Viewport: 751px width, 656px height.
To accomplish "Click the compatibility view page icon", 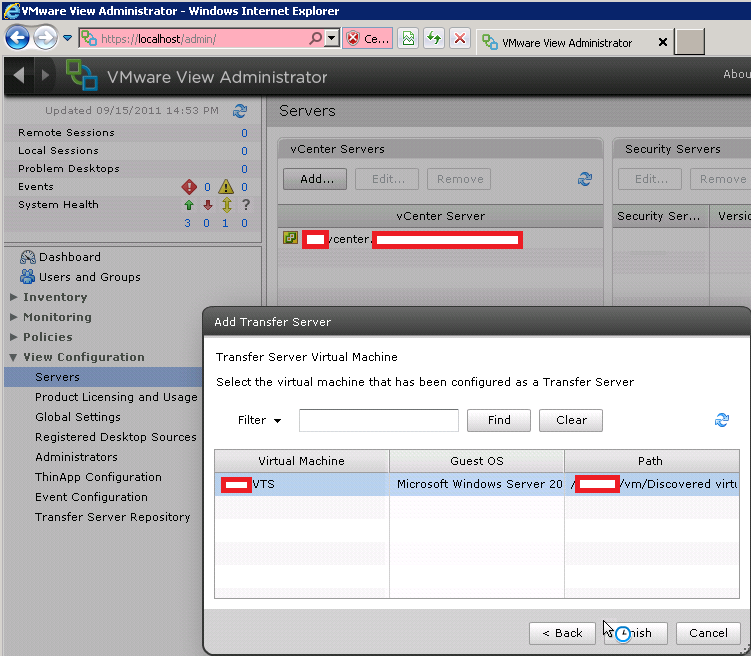I will [408, 38].
